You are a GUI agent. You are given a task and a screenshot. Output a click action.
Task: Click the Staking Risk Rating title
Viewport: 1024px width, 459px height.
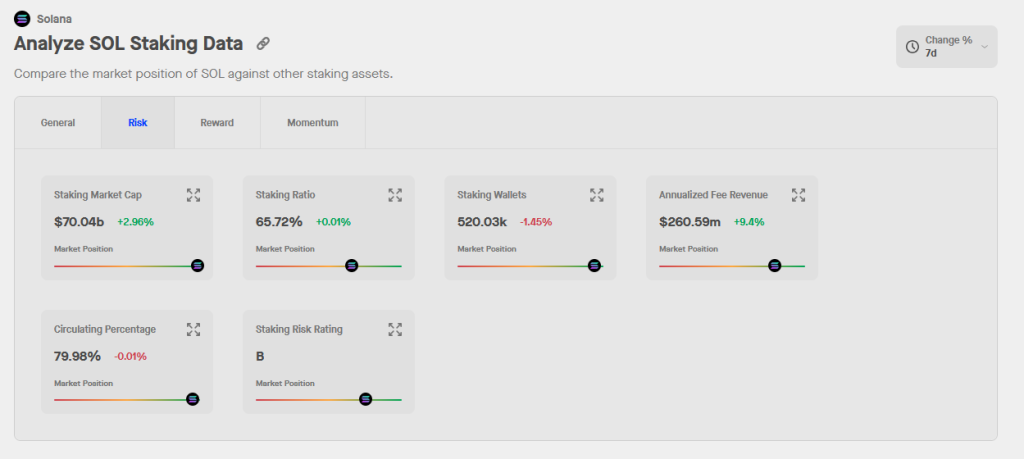299,329
